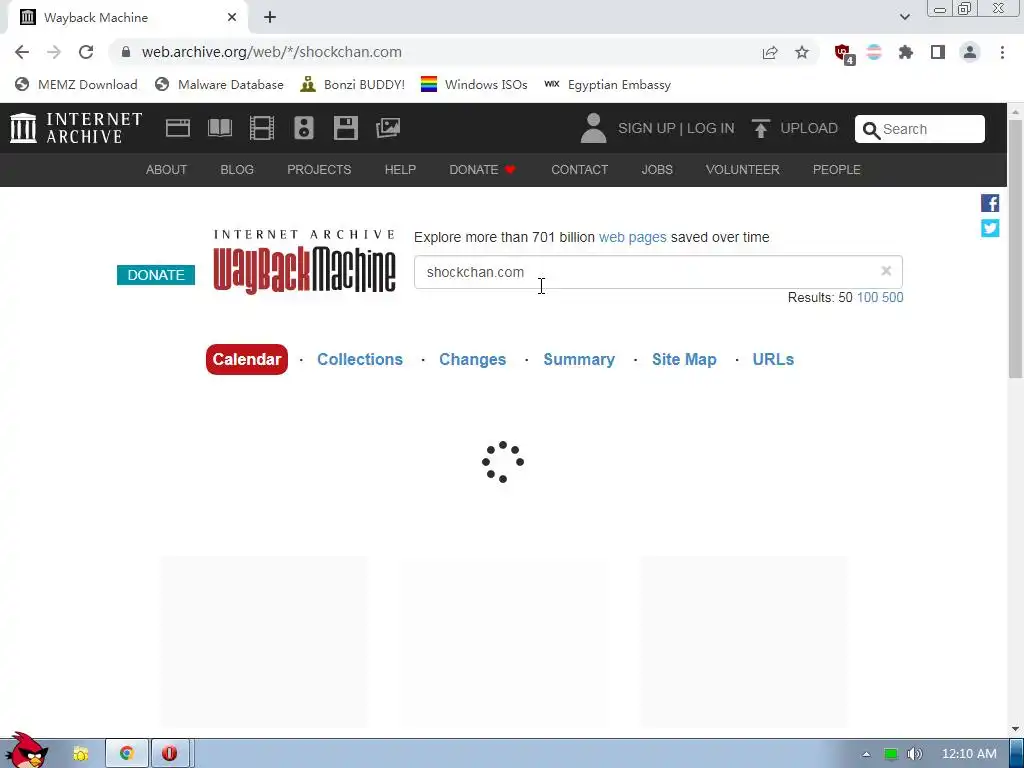This screenshot has height=768, width=1024.
Task: Open the Chrome three-dot menu
Action: (1002, 52)
